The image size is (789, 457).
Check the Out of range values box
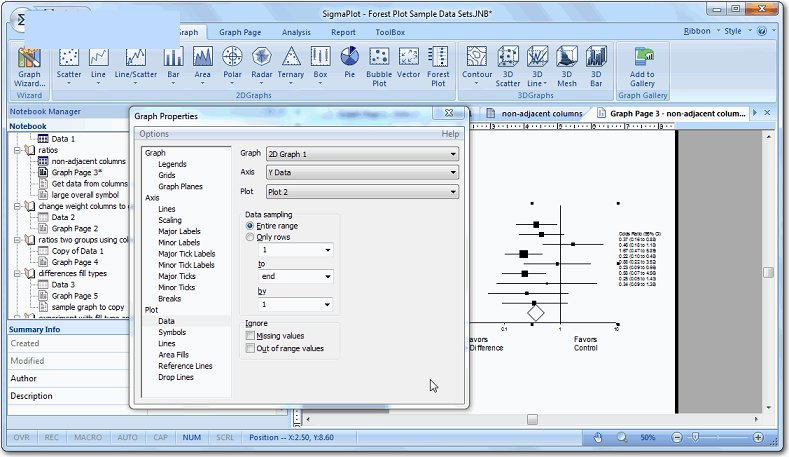tap(250, 348)
